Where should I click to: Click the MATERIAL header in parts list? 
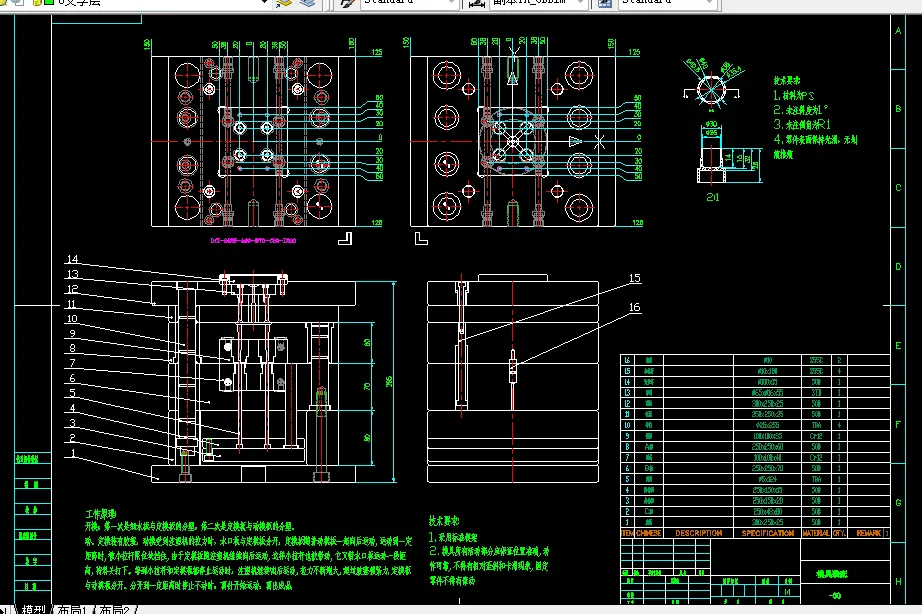point(816,533)
